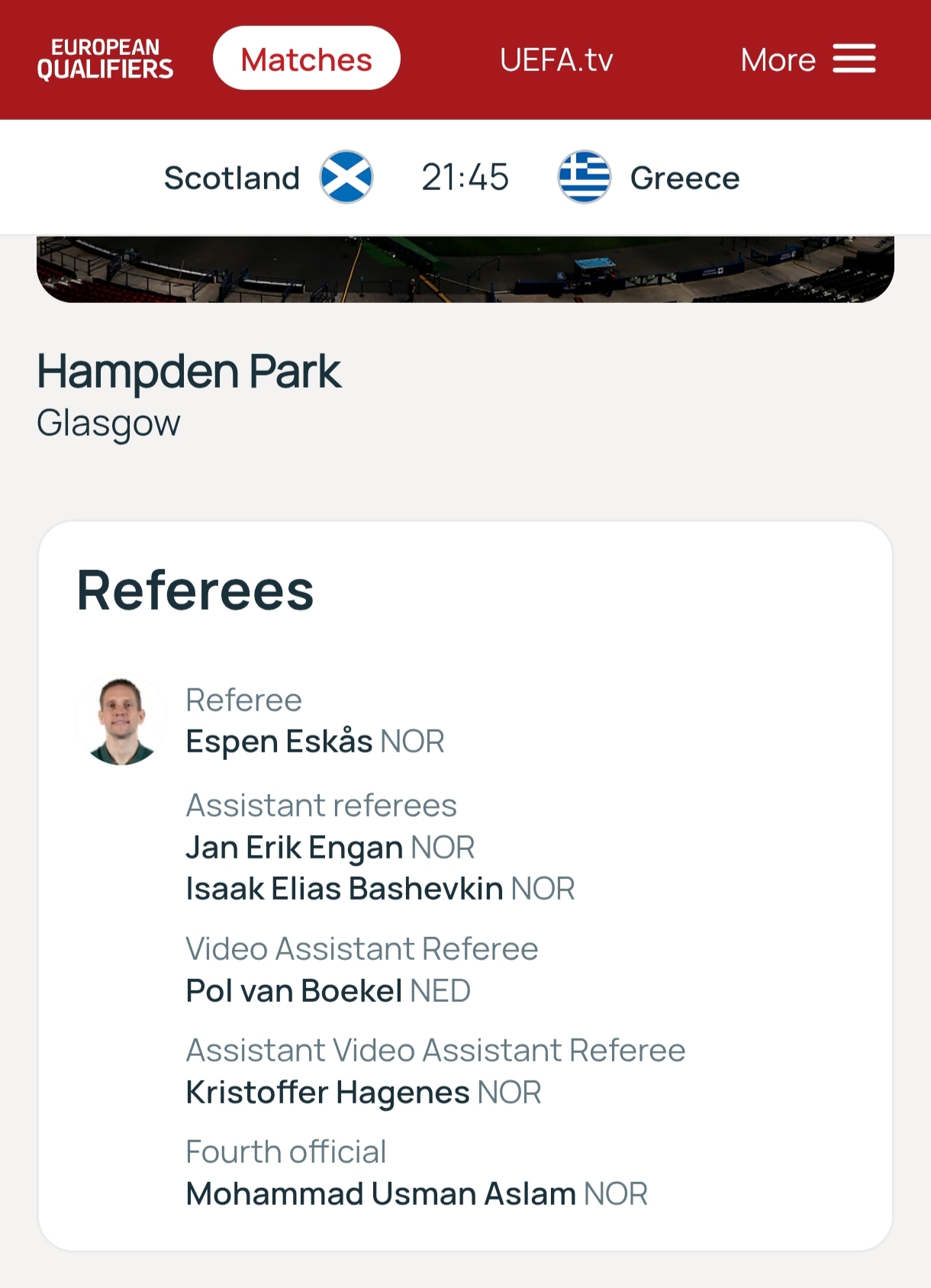Image resolution: width=931 pixels, height=1288 pixels.
Task: Tap the Greece flag icon
Action: [584, 177]
